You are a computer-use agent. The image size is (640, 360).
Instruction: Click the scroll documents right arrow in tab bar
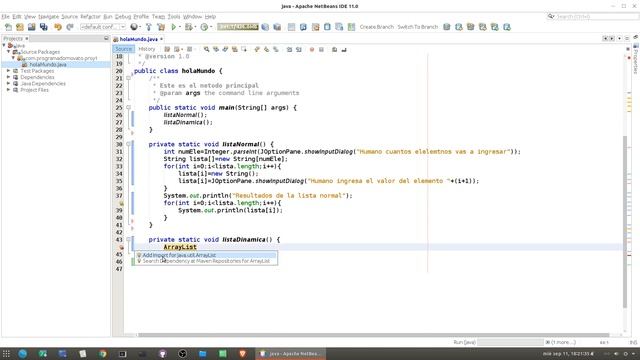(611, 38)
